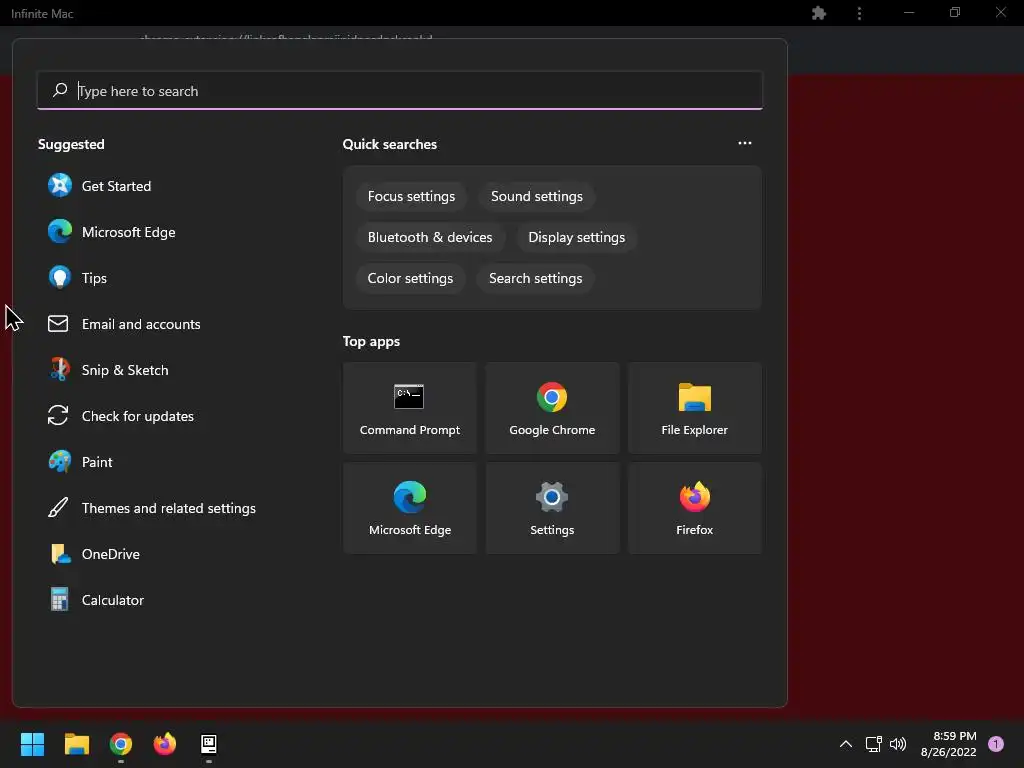Open Quick searches more options menu

pyautogui.click(x=745, y=143)
